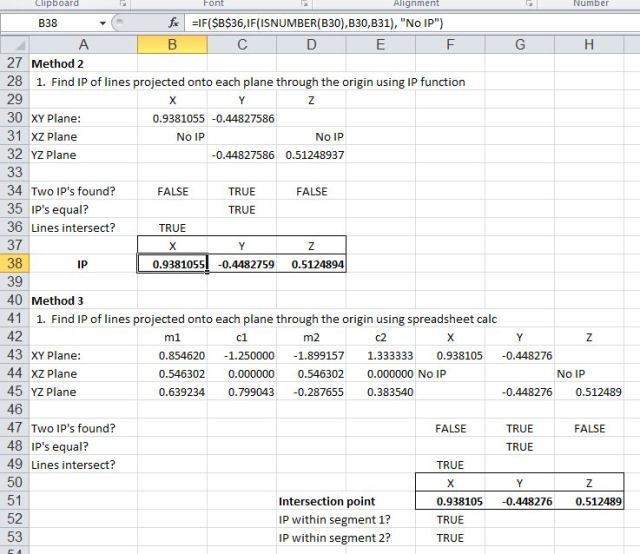Select row 38 header

[14, 264]
